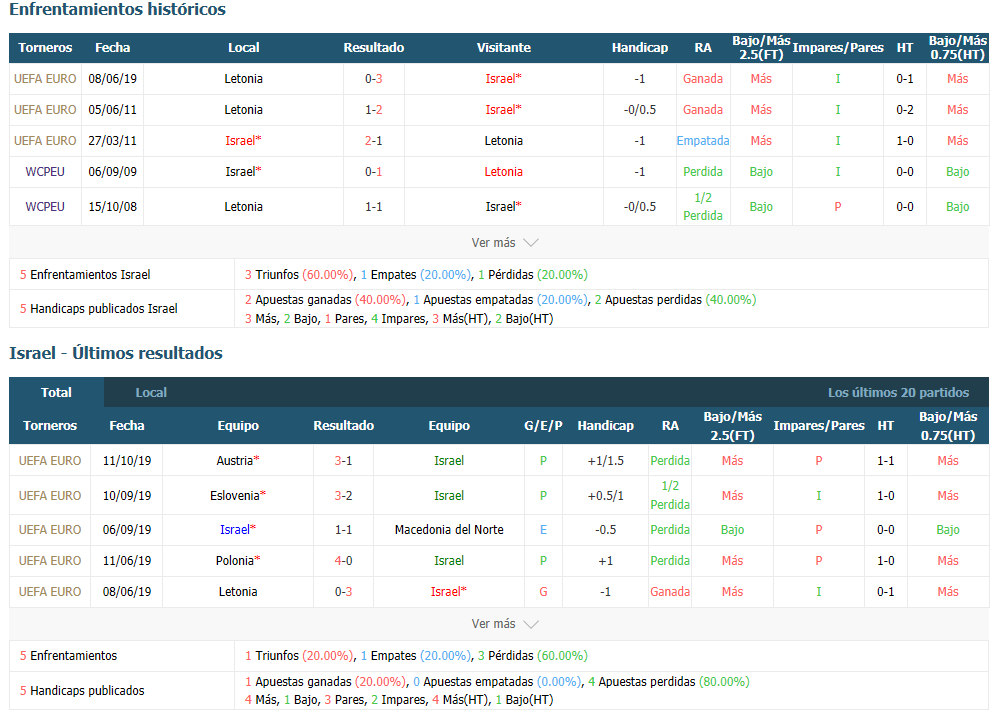
Task: Open UEFA EURO link for 05/06/11 match
Action: tap(45, 110)
